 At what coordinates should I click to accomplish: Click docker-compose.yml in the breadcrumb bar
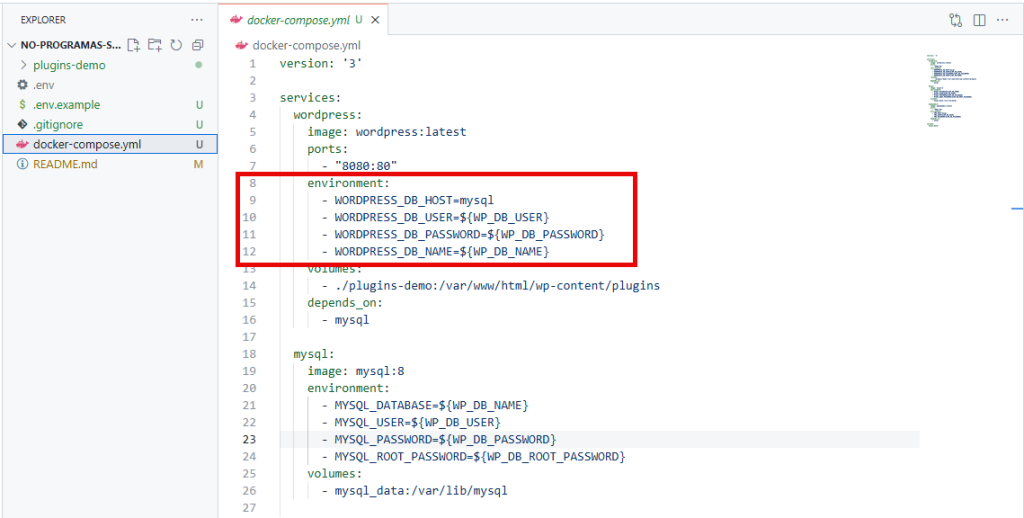pyautogui.click(x=298, y=45)
